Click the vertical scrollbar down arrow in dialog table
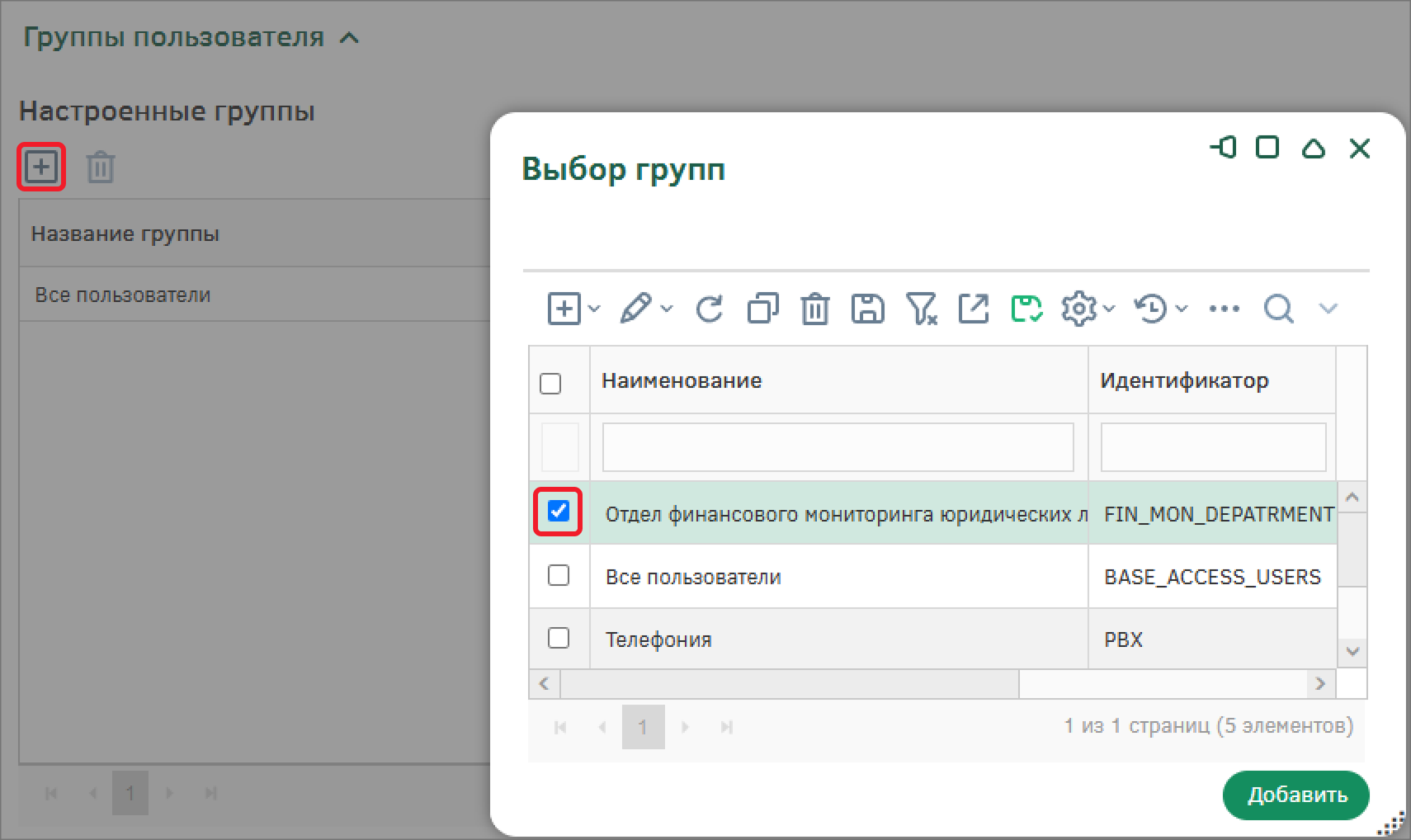1411x840 pixels. 1352,652
